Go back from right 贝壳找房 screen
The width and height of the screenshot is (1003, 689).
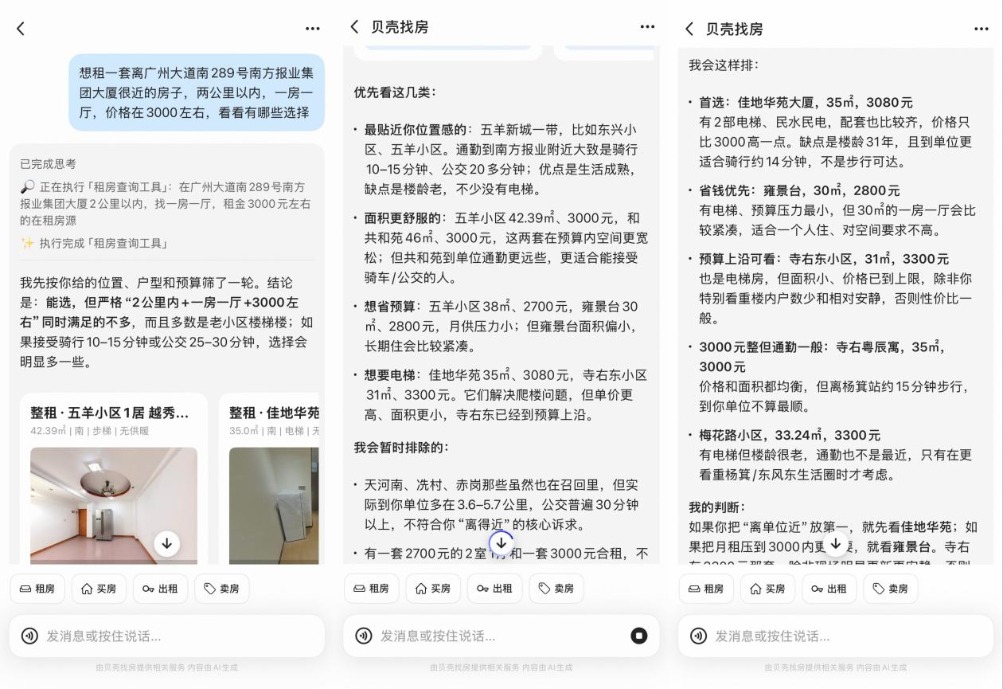[x=689, y=29]
